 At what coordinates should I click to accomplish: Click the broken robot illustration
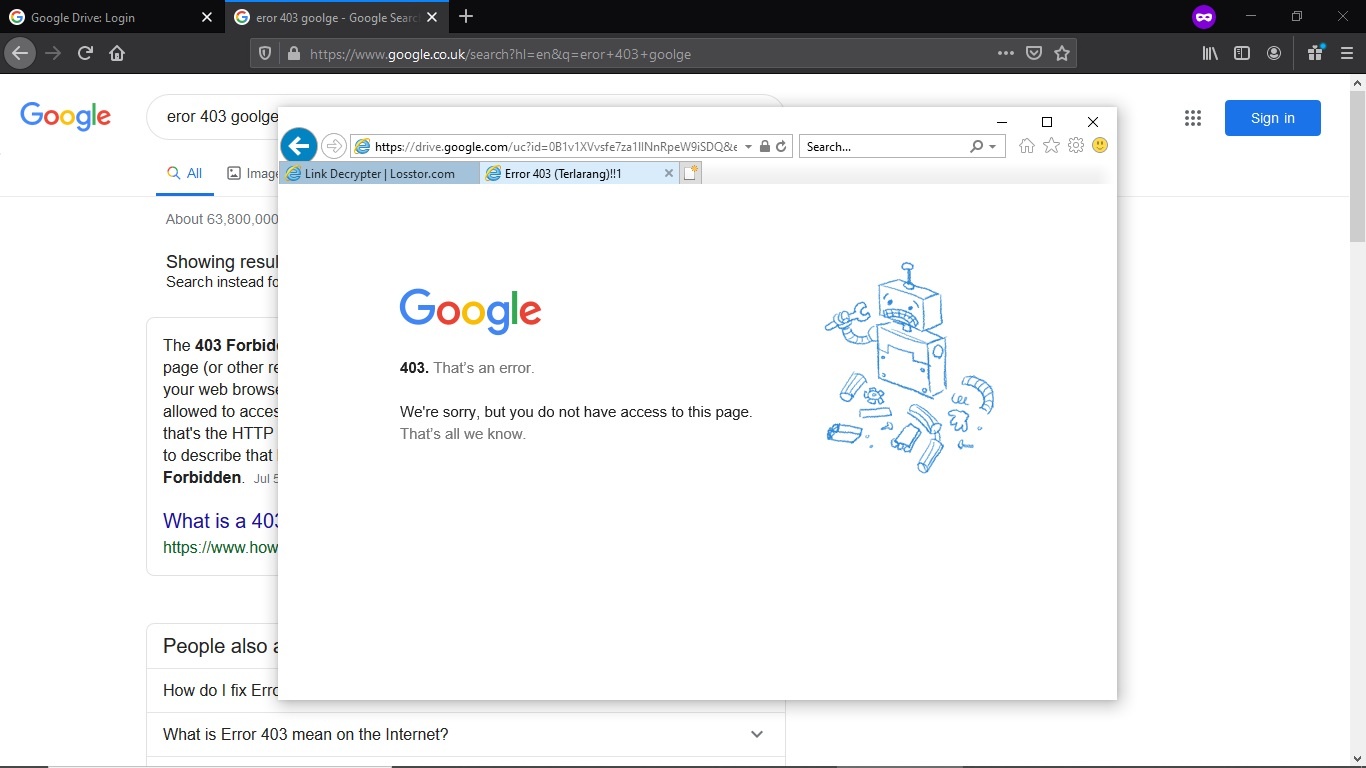pos(909,367)
